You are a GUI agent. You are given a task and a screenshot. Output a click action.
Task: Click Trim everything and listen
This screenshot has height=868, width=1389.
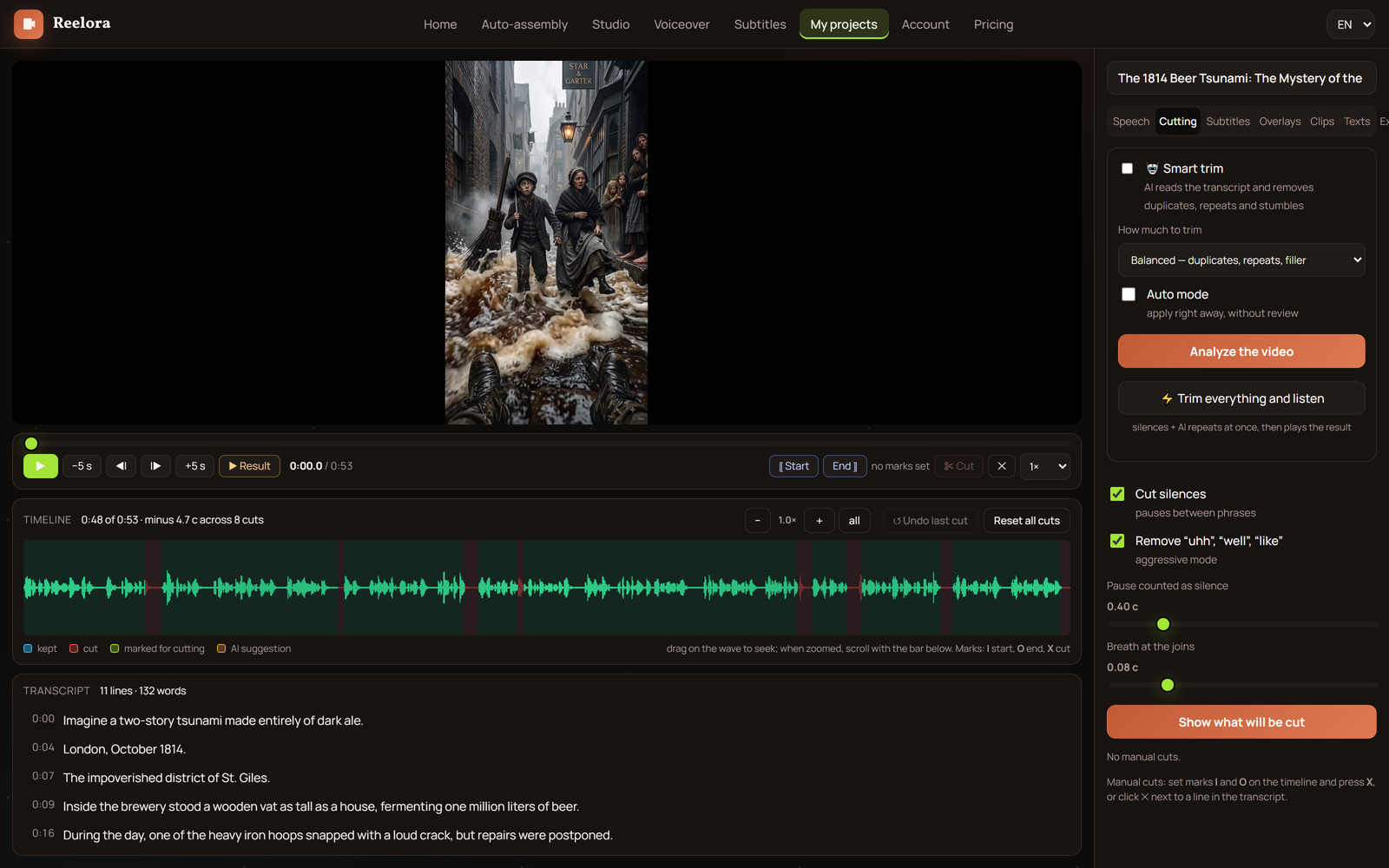click(1241, 398)
